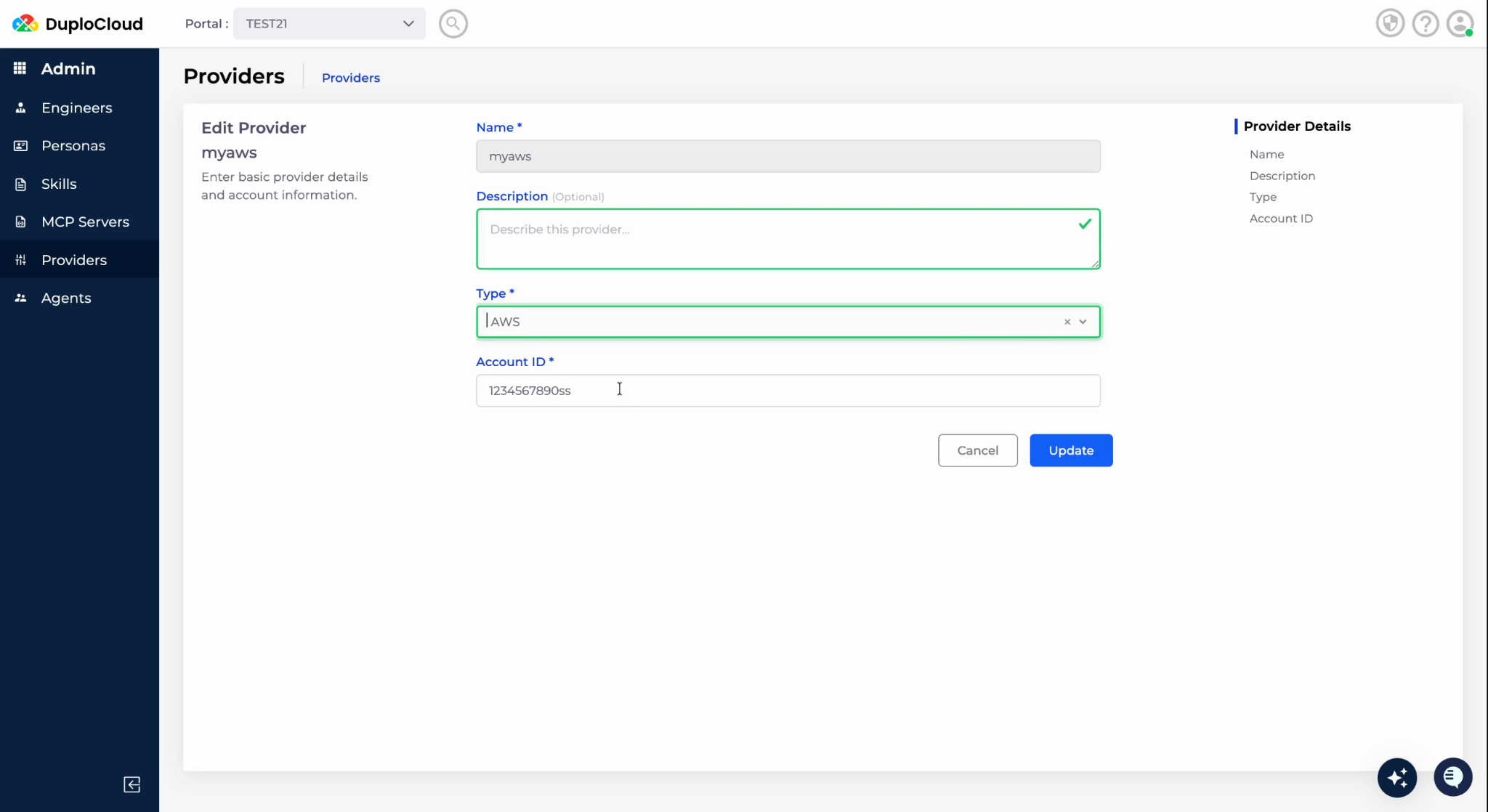Viewport: 1488px width, 812px height.
Task: Collapse the sidebar with arrow icon
Action: click(132, 784)
